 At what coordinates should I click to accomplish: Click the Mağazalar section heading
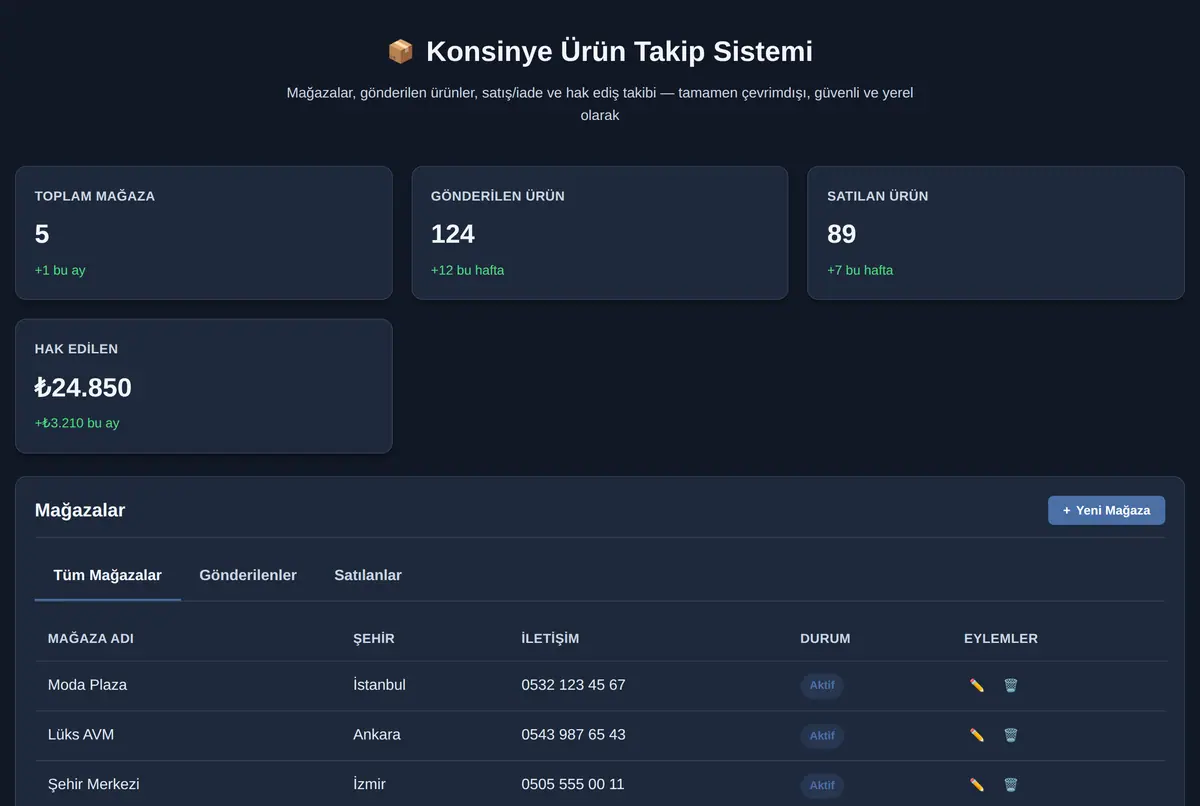80,510
